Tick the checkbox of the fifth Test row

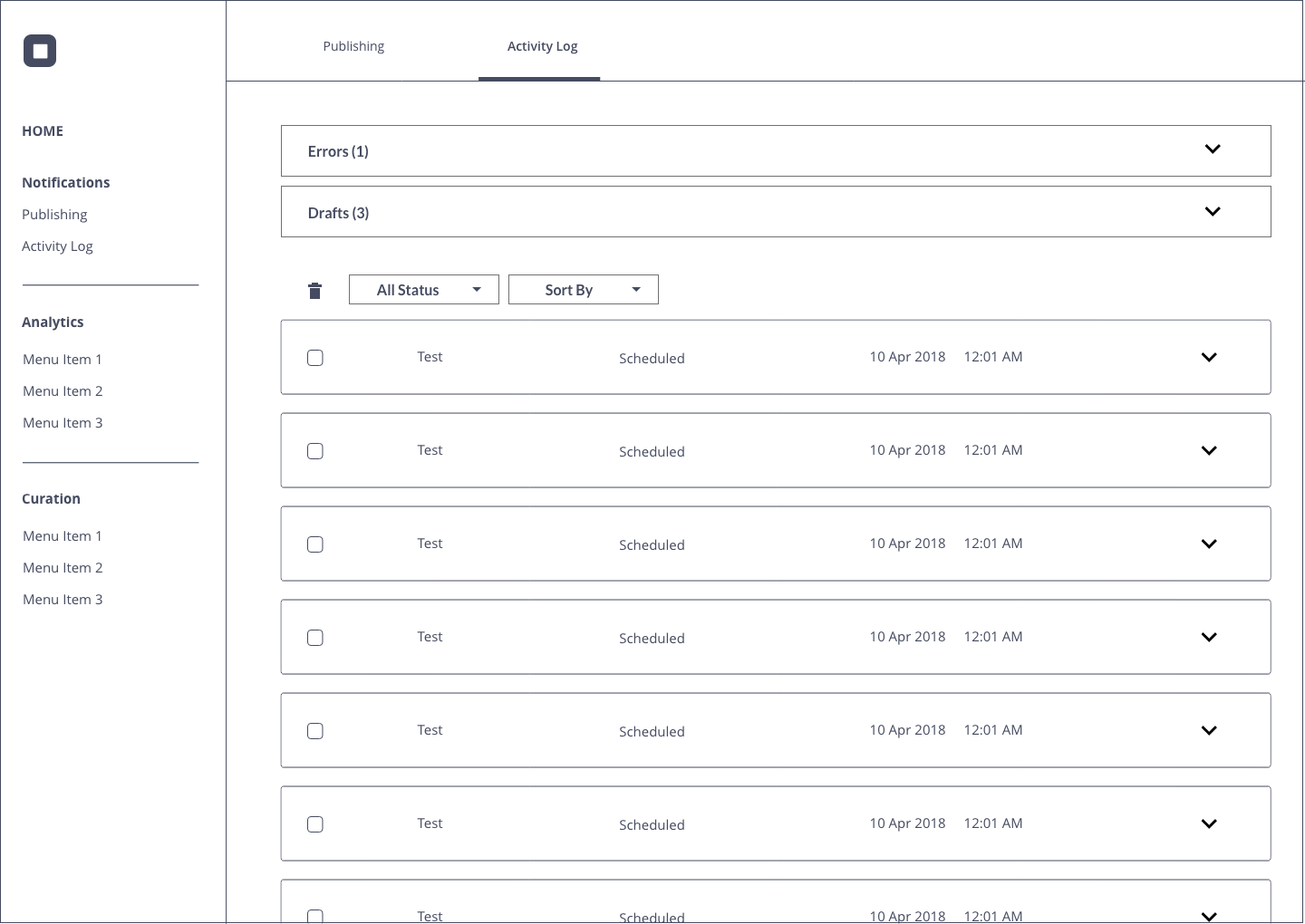315,731
